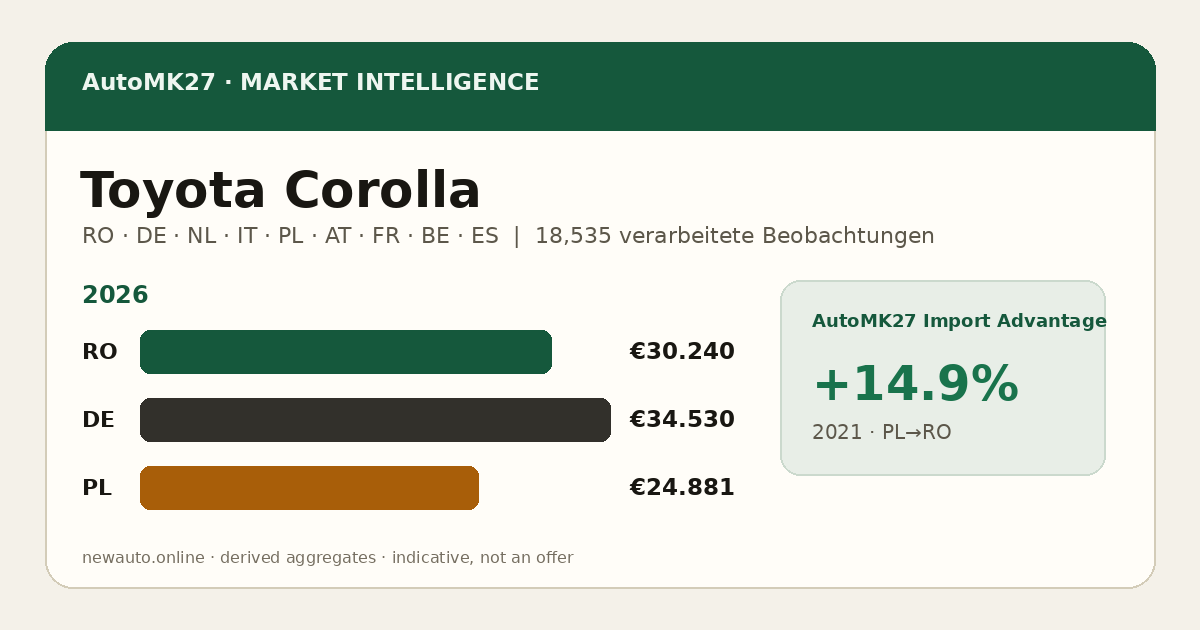Click the €24.881 price value

(682, 488)
